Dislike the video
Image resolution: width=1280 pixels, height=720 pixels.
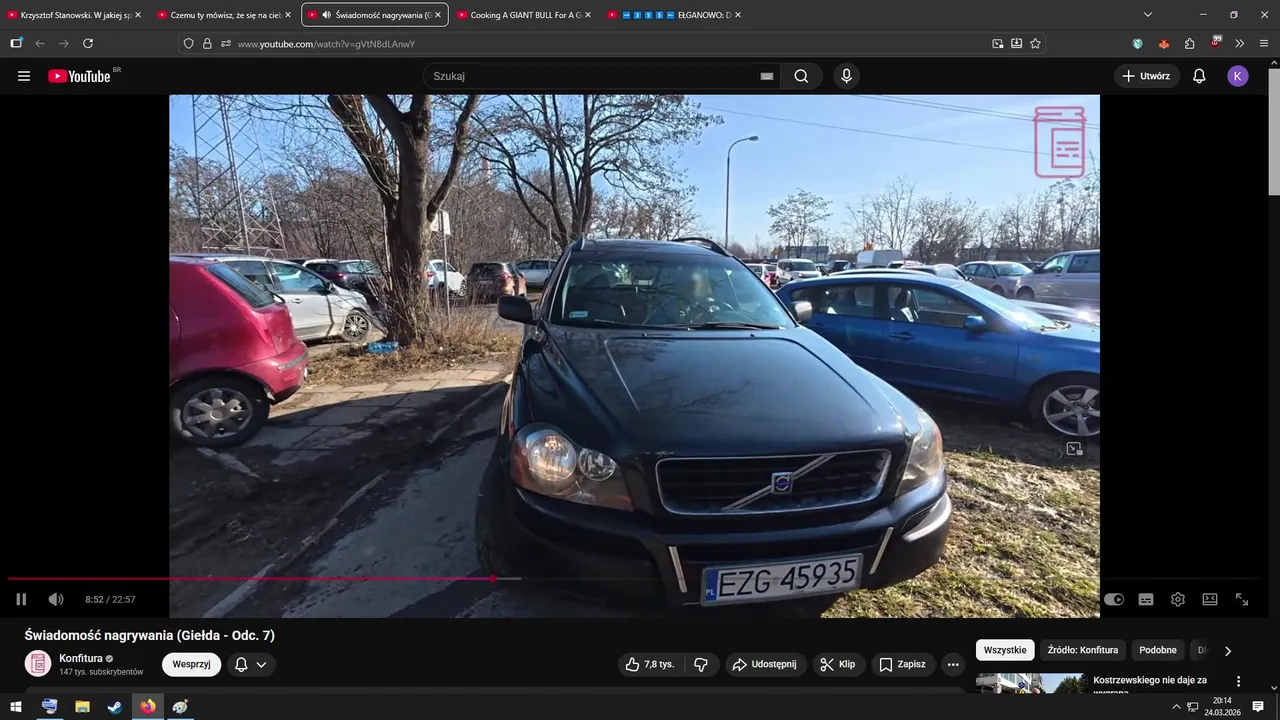click(x=701, y=664)
